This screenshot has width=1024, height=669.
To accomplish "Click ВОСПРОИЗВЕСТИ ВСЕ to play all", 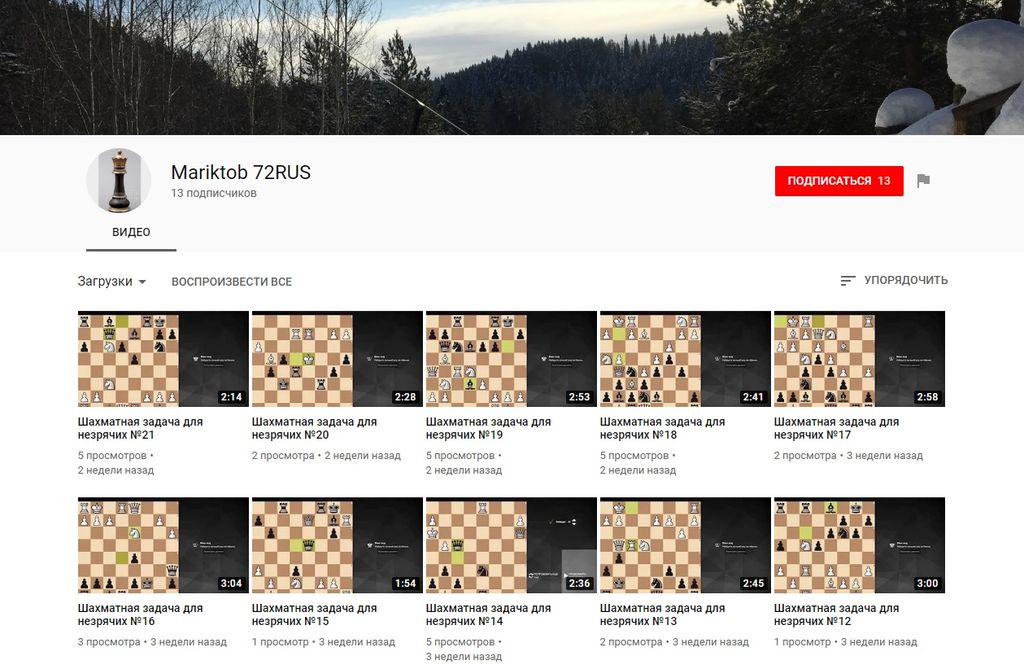I will point(231,282).
